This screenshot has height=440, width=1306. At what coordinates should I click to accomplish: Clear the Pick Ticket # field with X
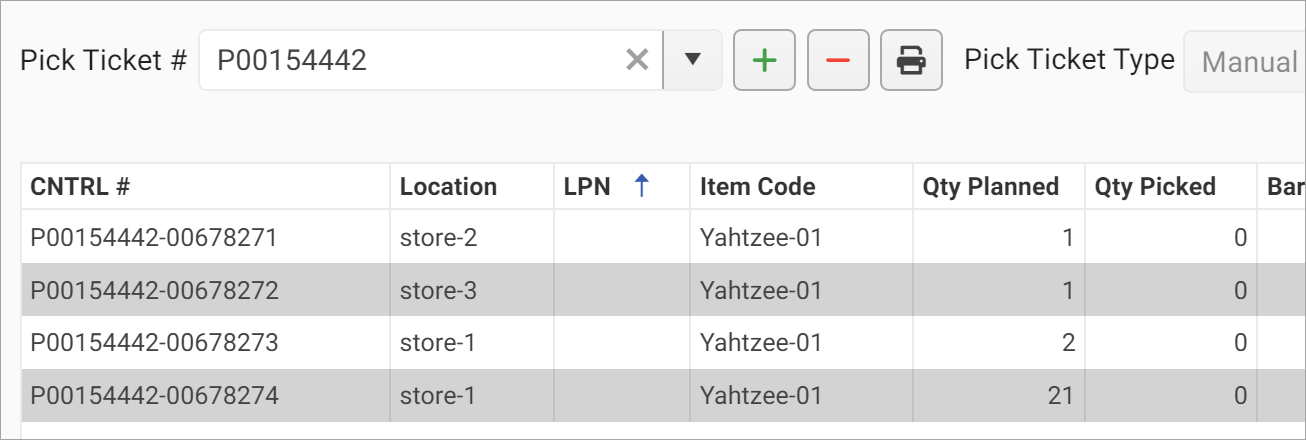[637, 61]
